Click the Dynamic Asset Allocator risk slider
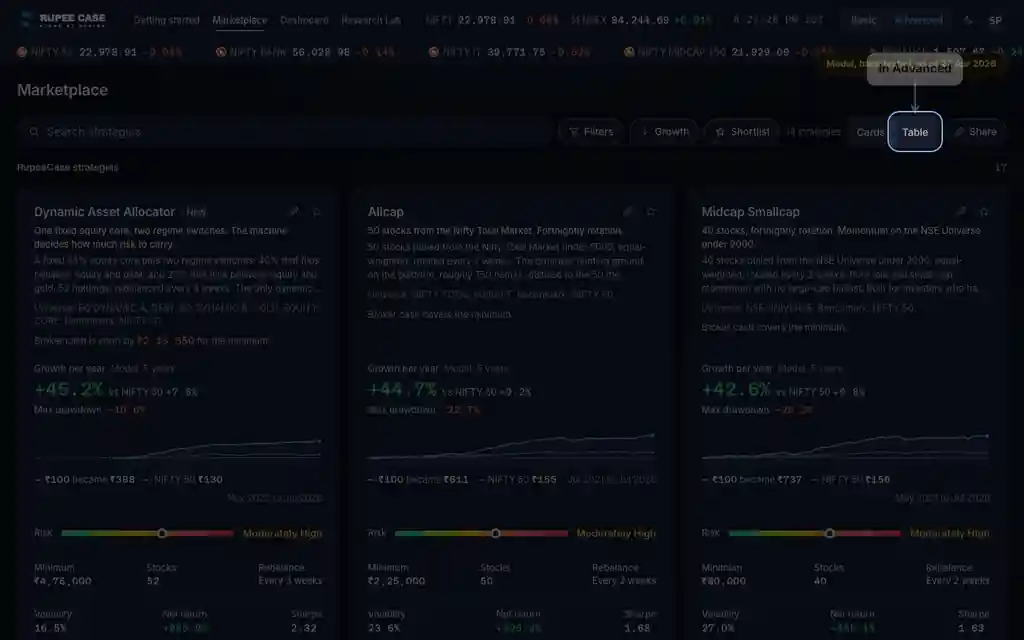The width and height of the screenshot is (1024, 640). (x=147, y=534)
